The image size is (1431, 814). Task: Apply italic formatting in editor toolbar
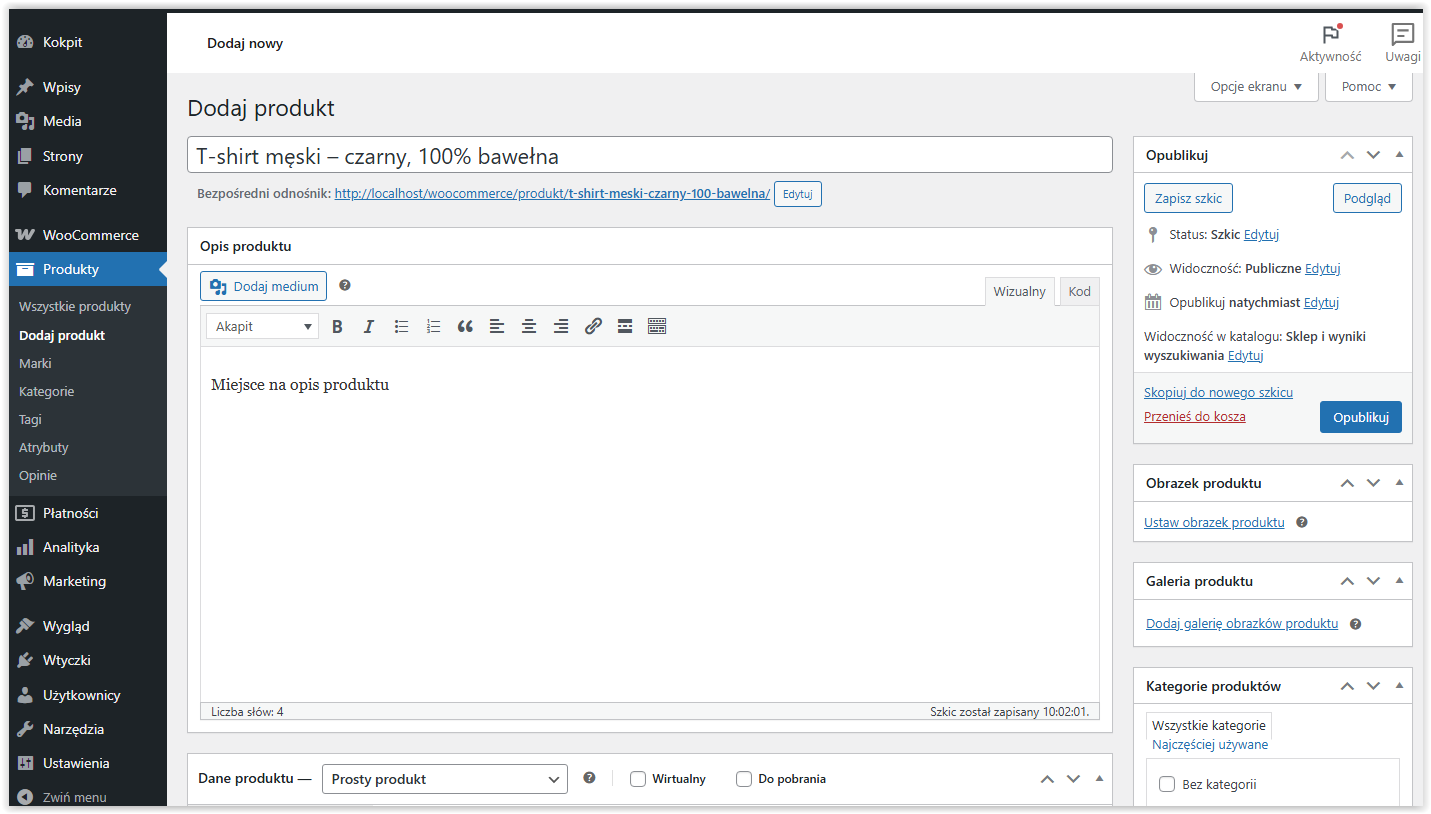pos(369,326)
